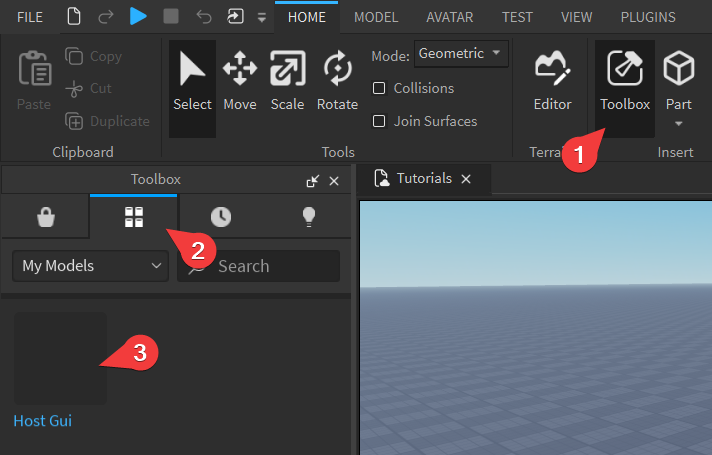Choose the Rotate tool
The width and height of the screenshot is (712, 455).
(x=337, y=82)
